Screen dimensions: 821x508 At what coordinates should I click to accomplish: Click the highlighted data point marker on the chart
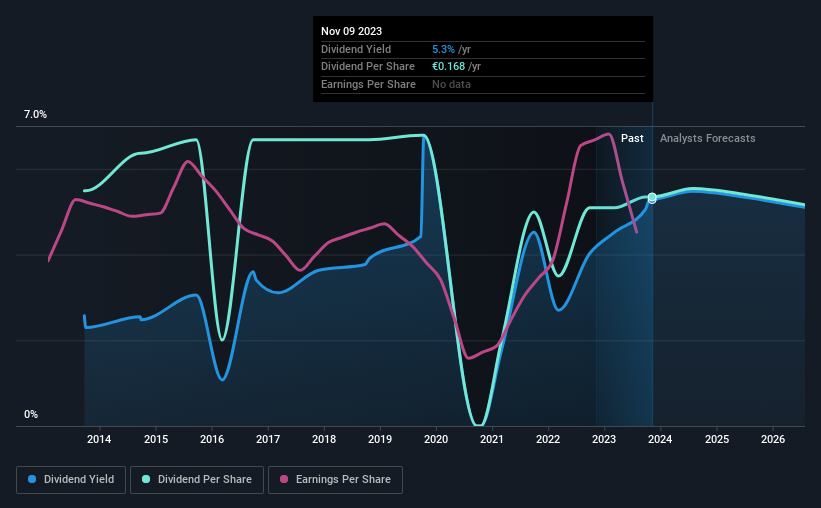[x=652, y=197]
